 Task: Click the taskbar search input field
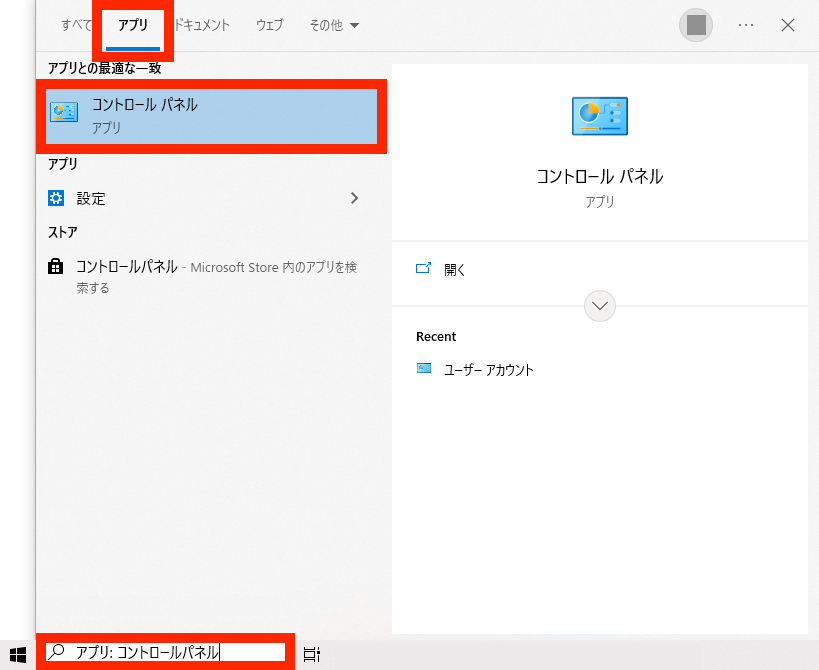click(166, 652)
